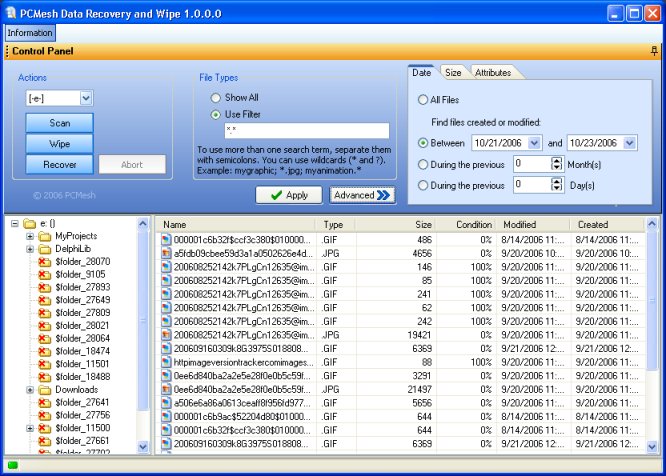Image resolution: width=666 pixels, height=476 pixels.
Task: Click the deleted folder icon for $folder_28021
Action: tap(44, 326)
